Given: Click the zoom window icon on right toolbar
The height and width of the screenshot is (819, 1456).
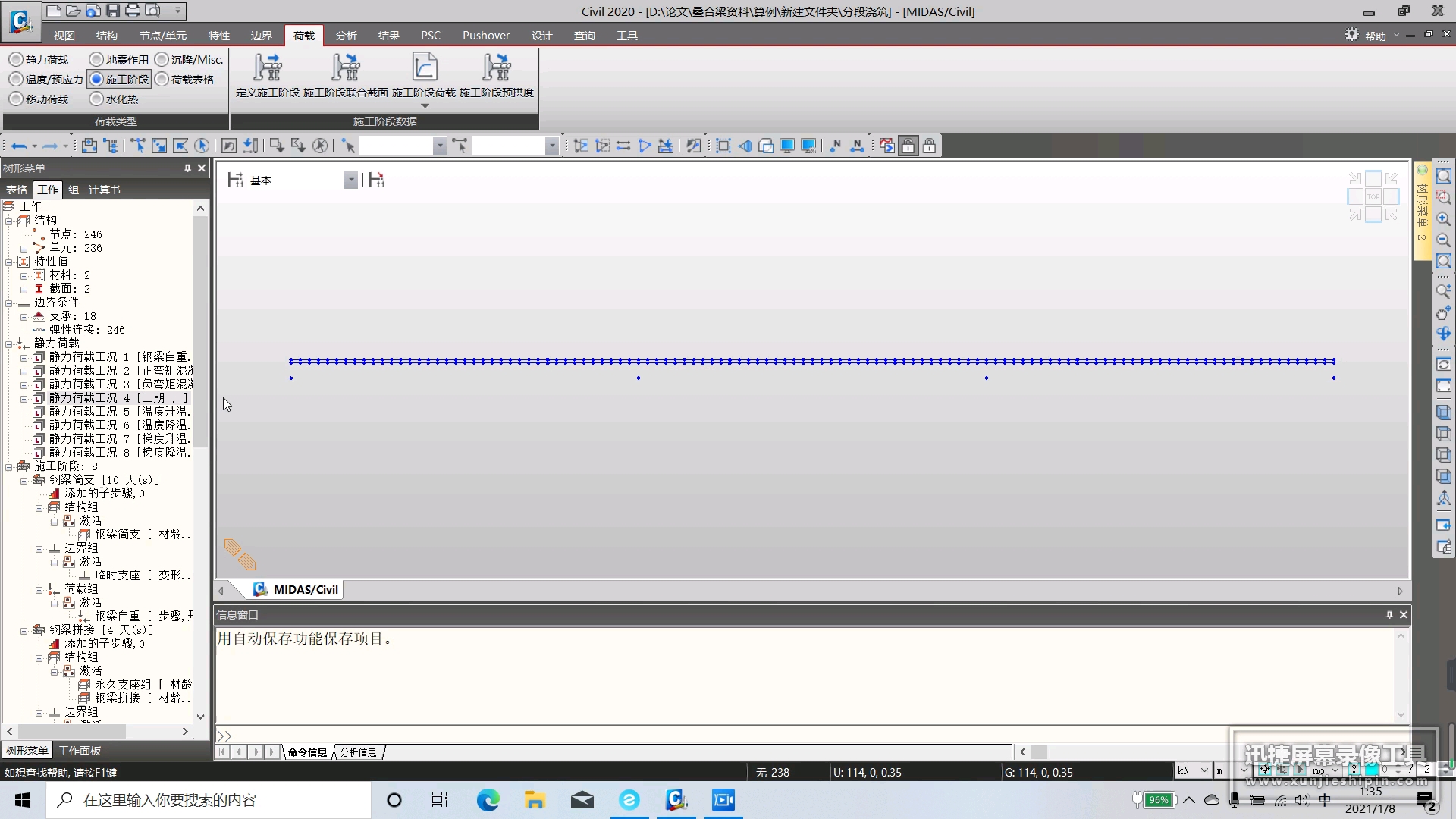Looking at the screenshot, I should 1444,197.
